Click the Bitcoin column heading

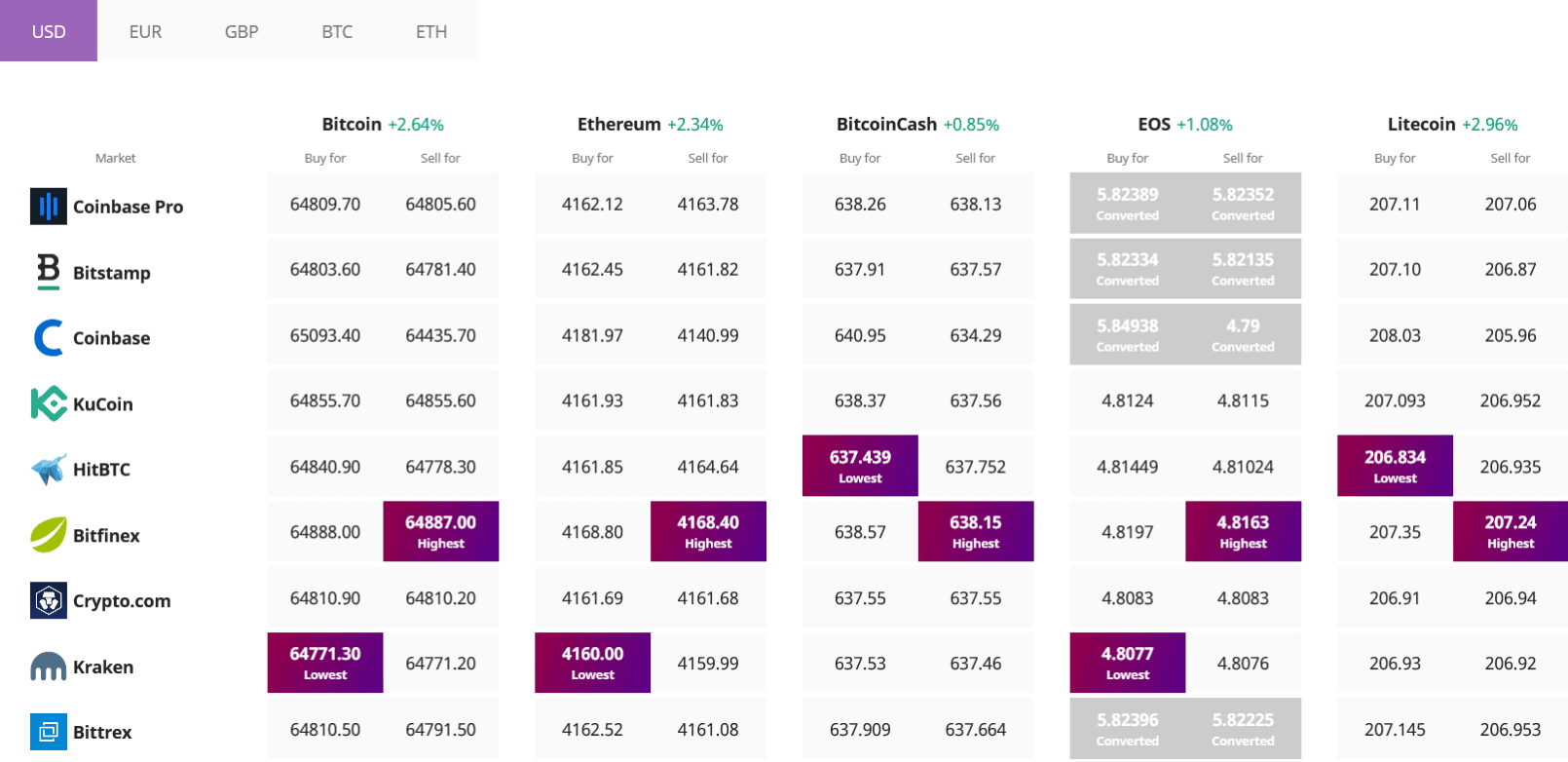(x=352, y=124)
